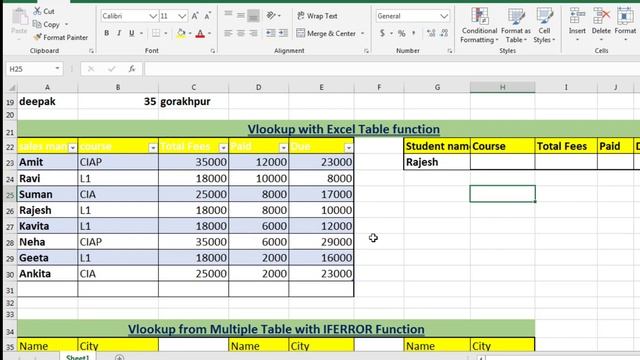Toggle underline formatting

(x=131, y=33)
